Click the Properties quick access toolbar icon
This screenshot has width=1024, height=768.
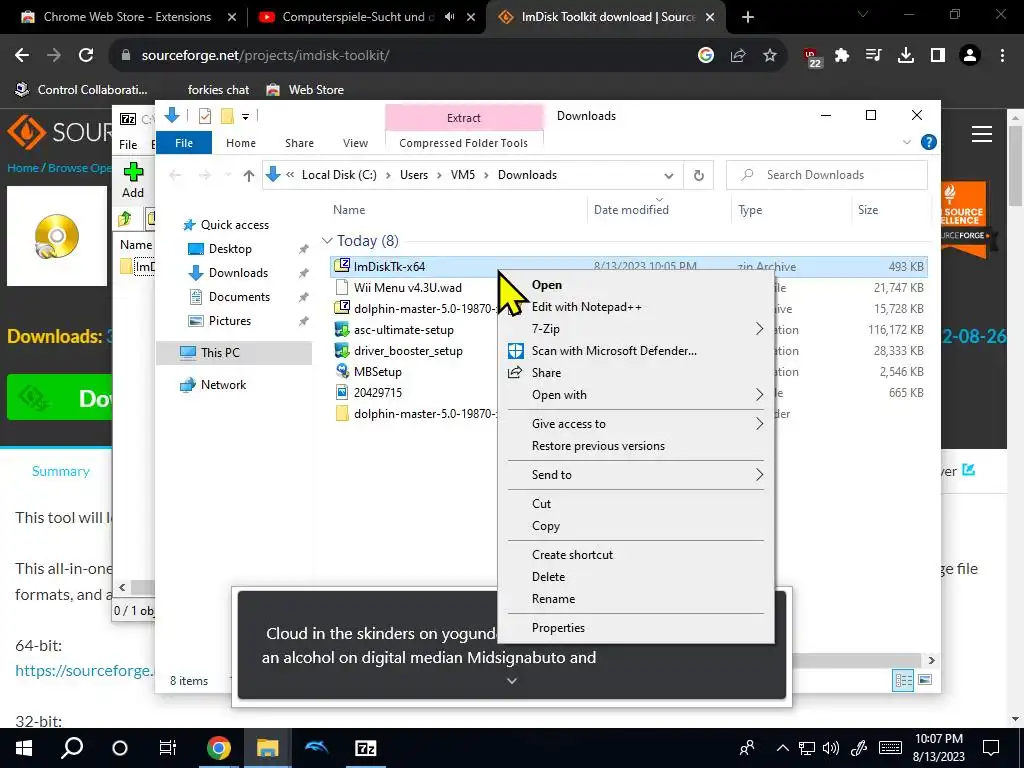click(x=205, y=116)
